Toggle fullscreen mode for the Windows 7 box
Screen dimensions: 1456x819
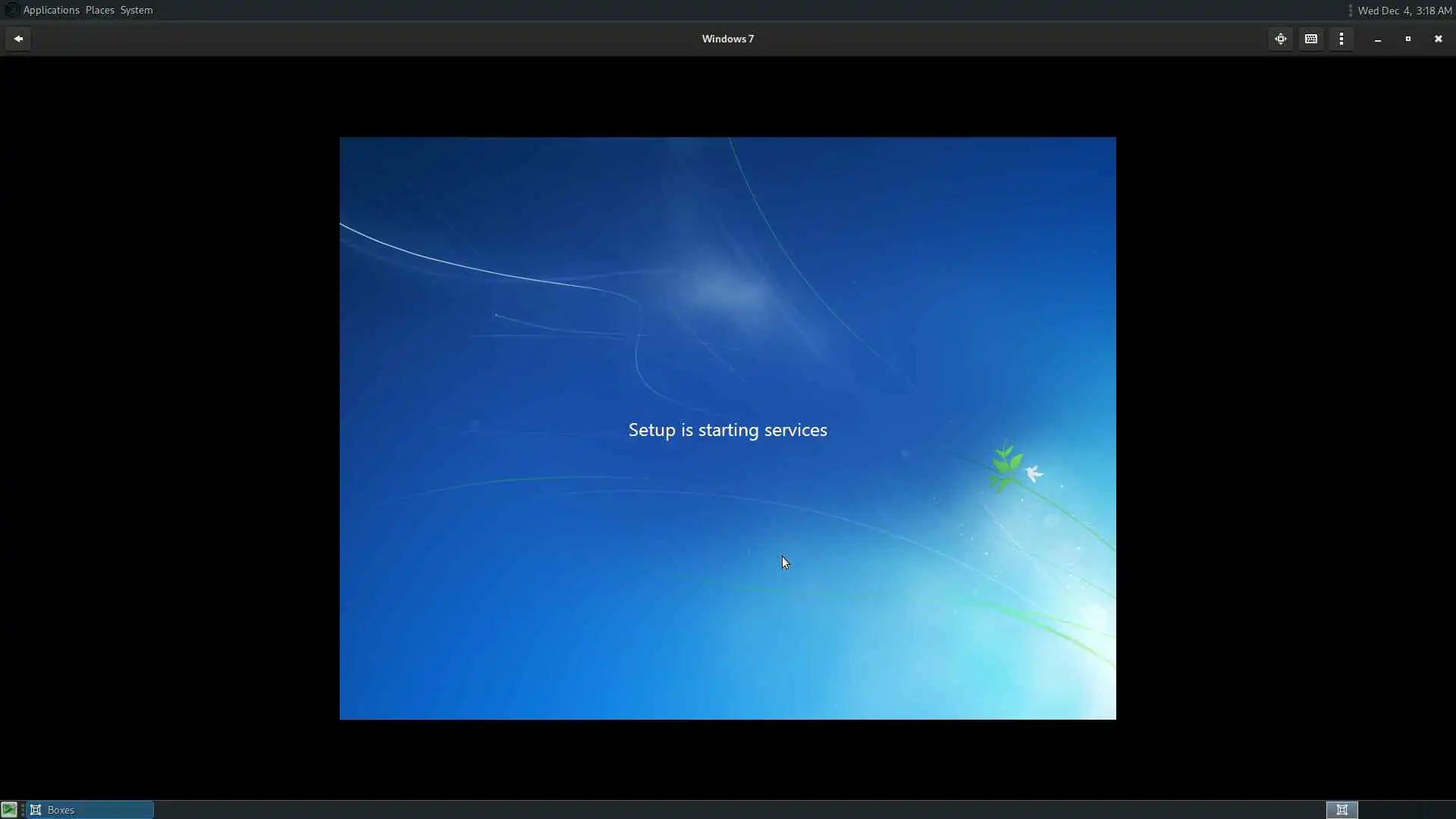click(x=1281, y=39)
